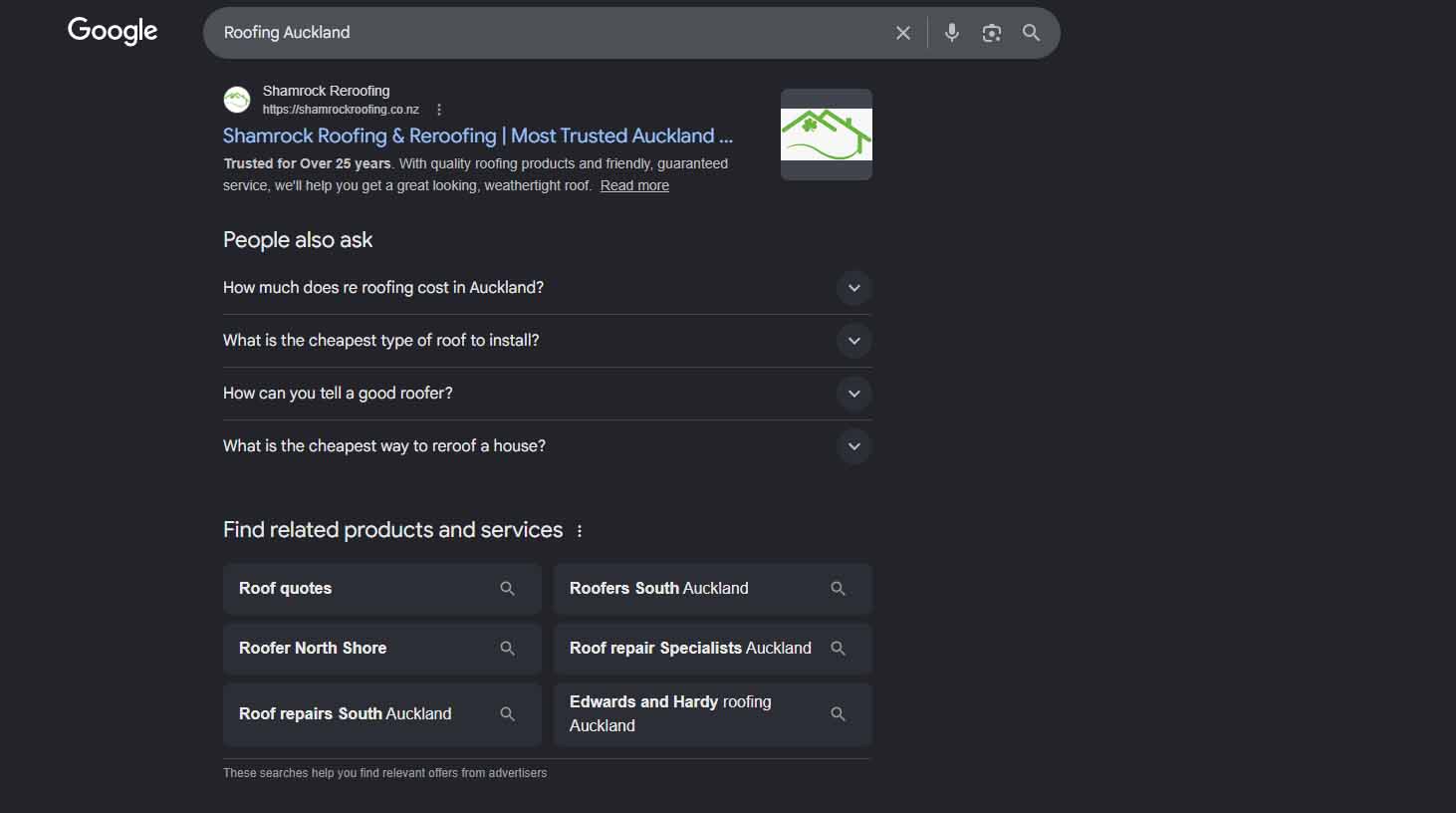Open "Roof repair Specialists Auckland" suggestion
The width and height of the screenshot is (1456, 813).
(712, 649)
